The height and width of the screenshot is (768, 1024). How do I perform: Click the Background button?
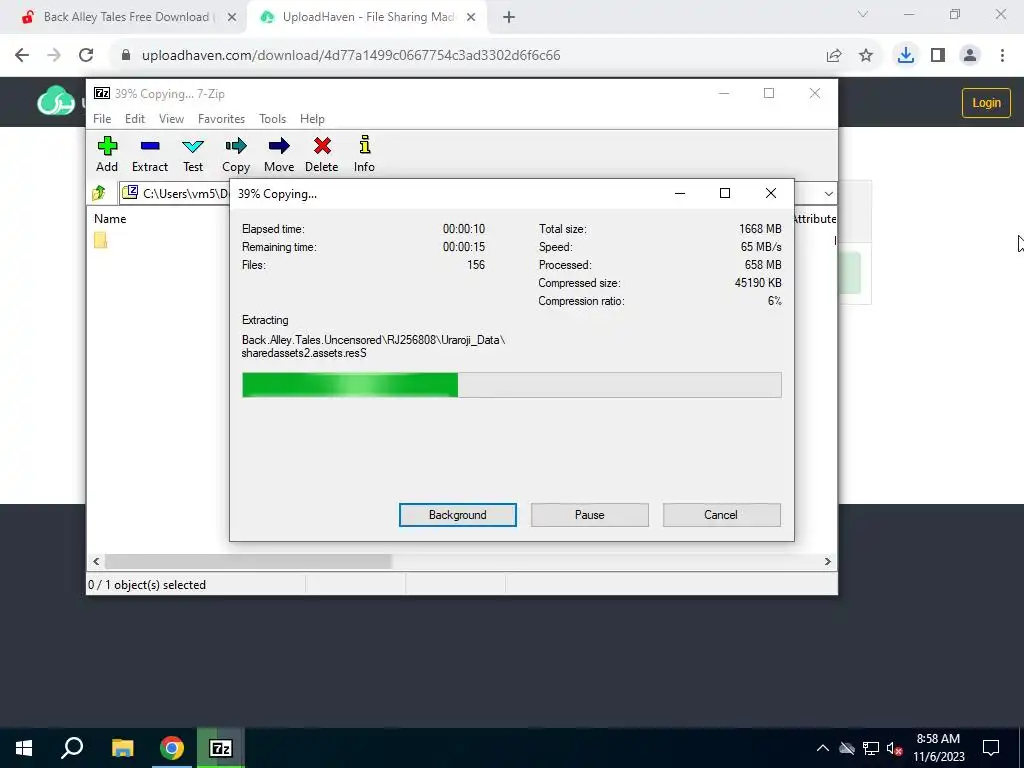457,515
